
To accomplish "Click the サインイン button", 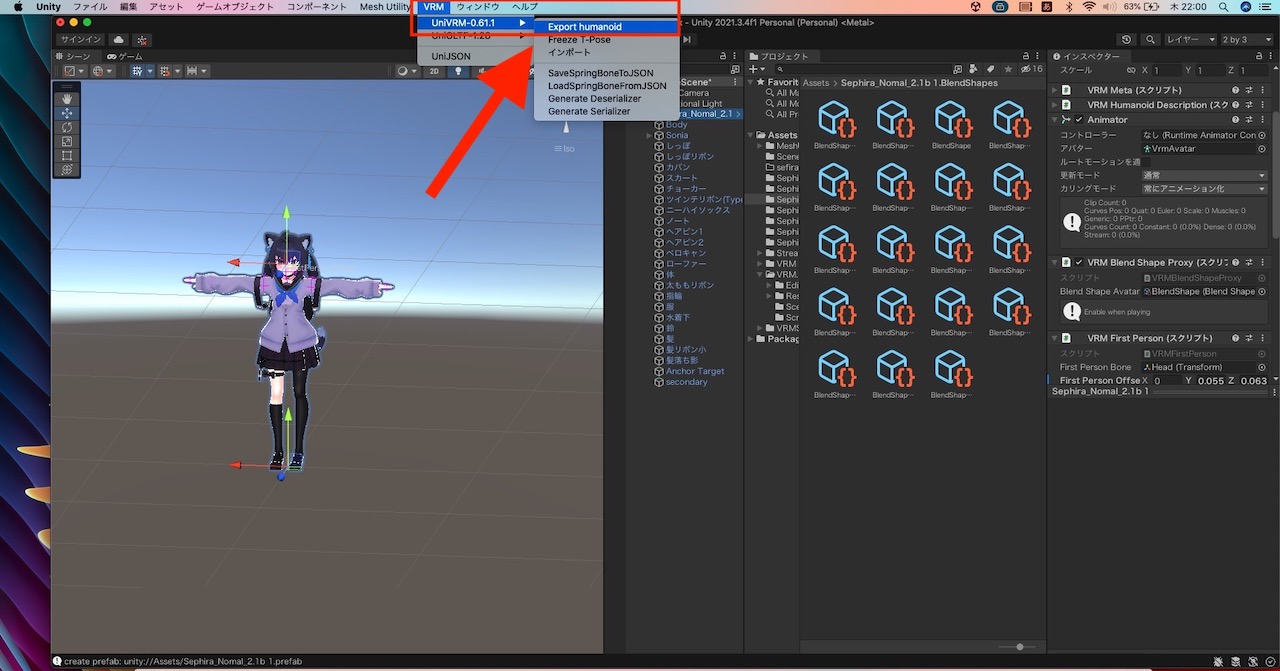I will pos(80,39).
